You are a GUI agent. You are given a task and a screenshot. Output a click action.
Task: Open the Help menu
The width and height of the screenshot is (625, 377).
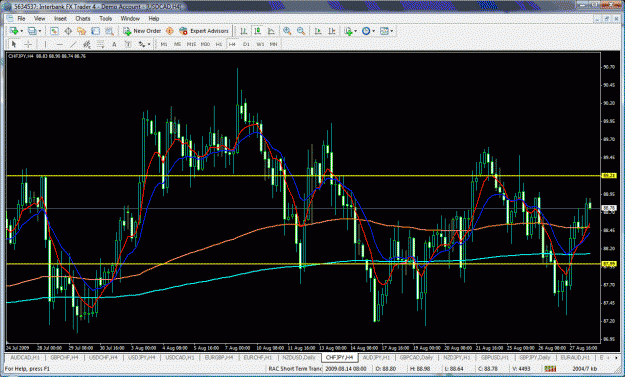pos(153,18)
